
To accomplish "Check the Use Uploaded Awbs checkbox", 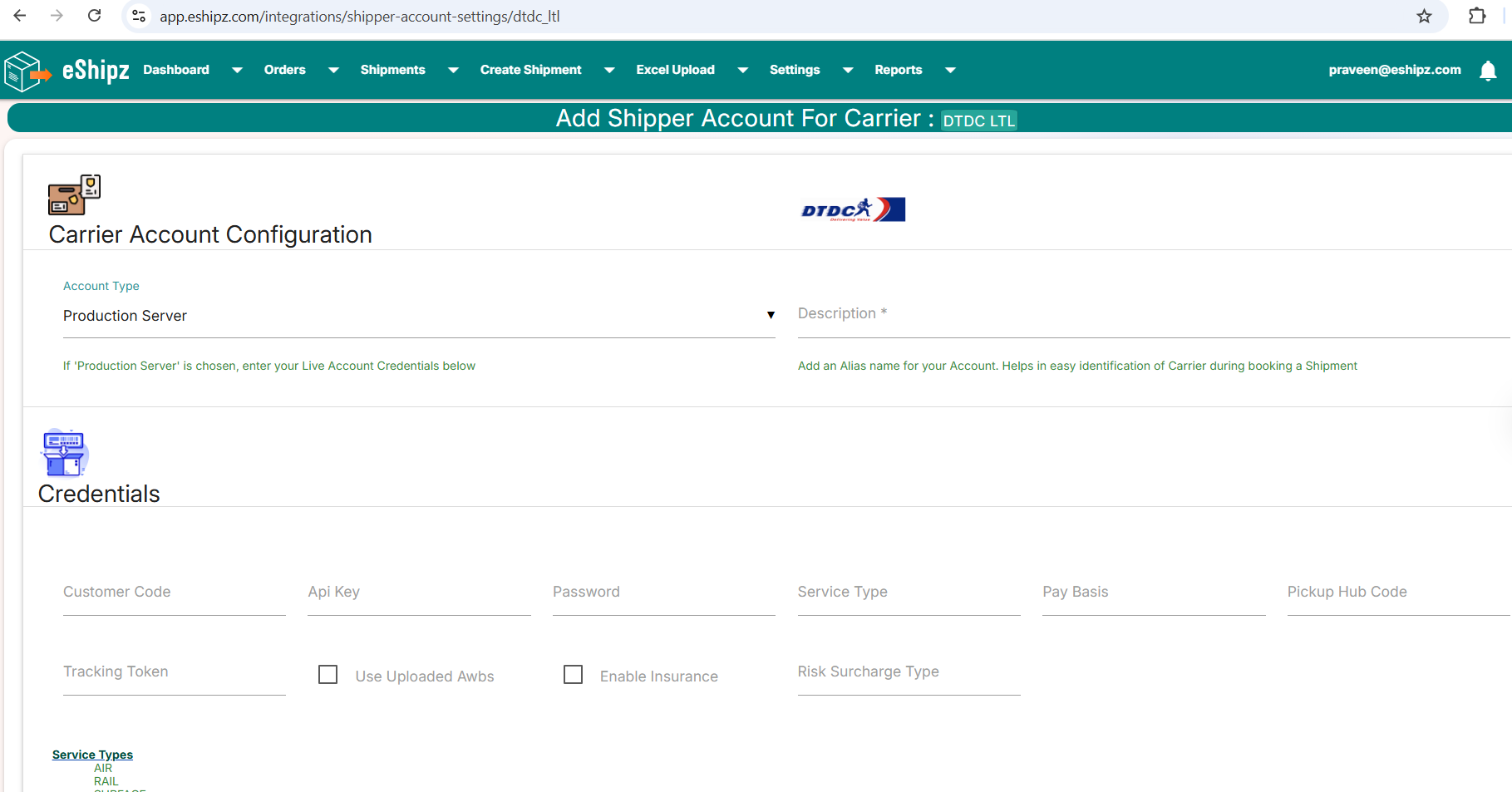I will click(x=328, y=674).
